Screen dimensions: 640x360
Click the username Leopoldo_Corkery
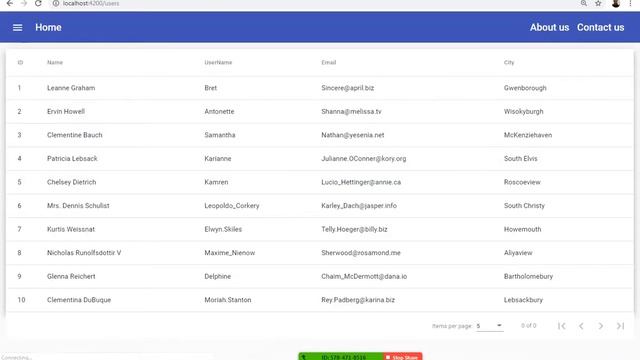(232, 206)
